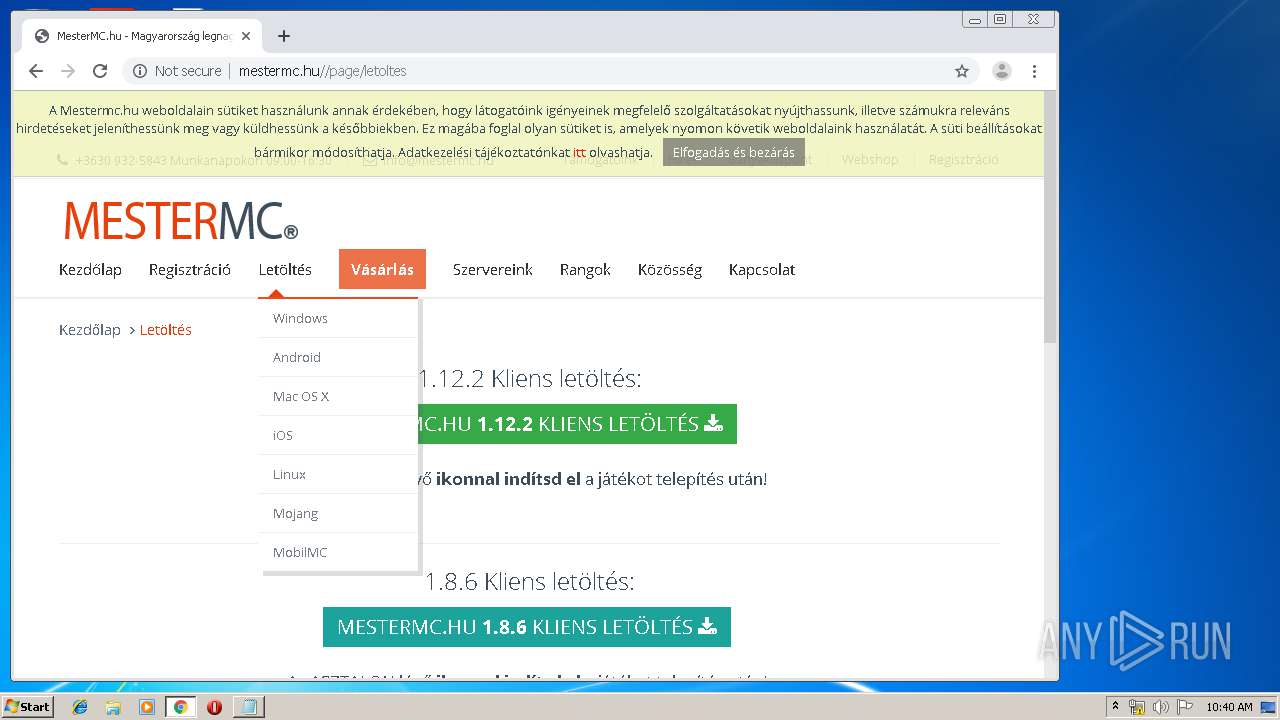
Task: Open the Rangok menu item
Action: 585,270
